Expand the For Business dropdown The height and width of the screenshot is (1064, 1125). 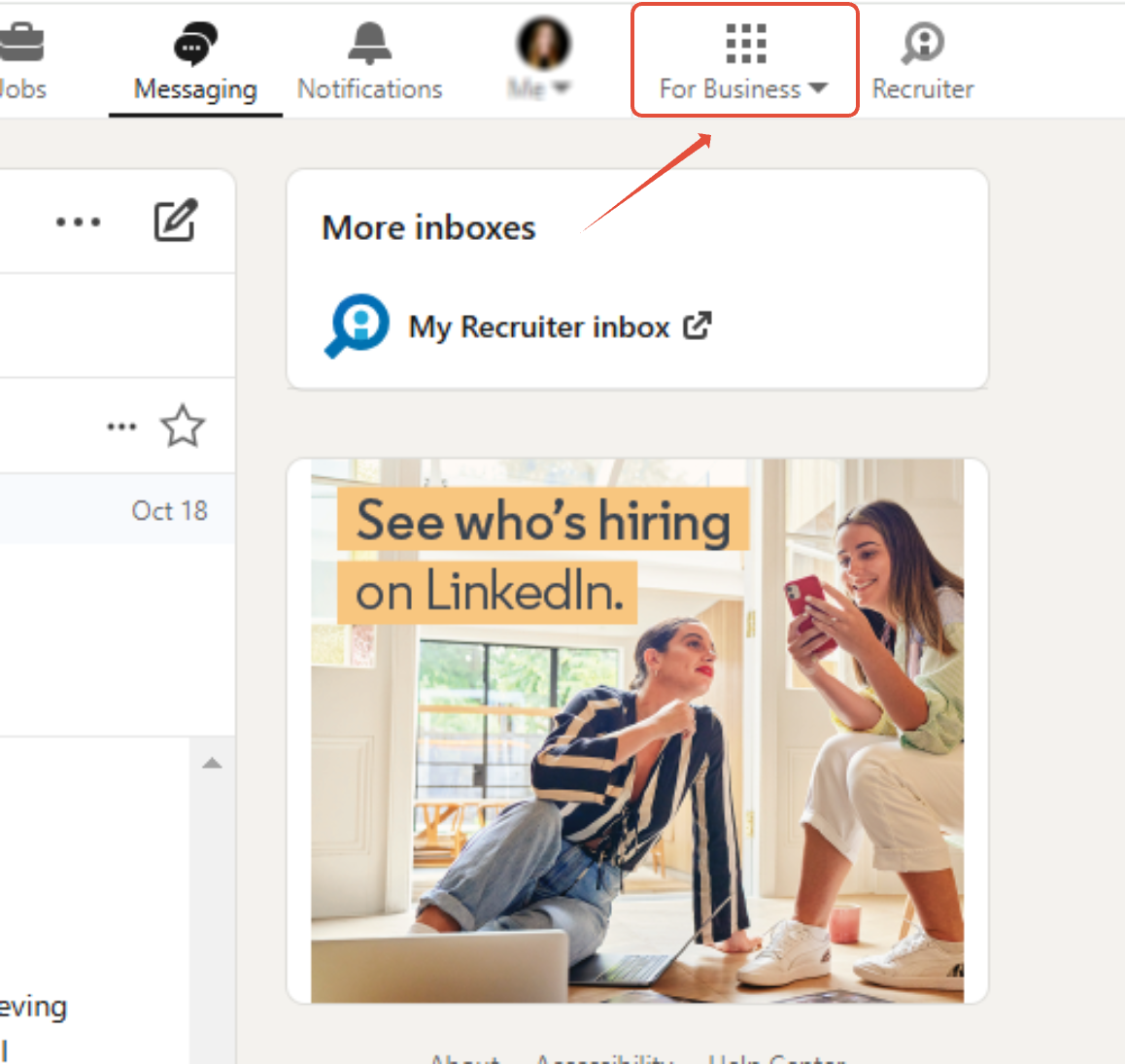click(744, 60)
